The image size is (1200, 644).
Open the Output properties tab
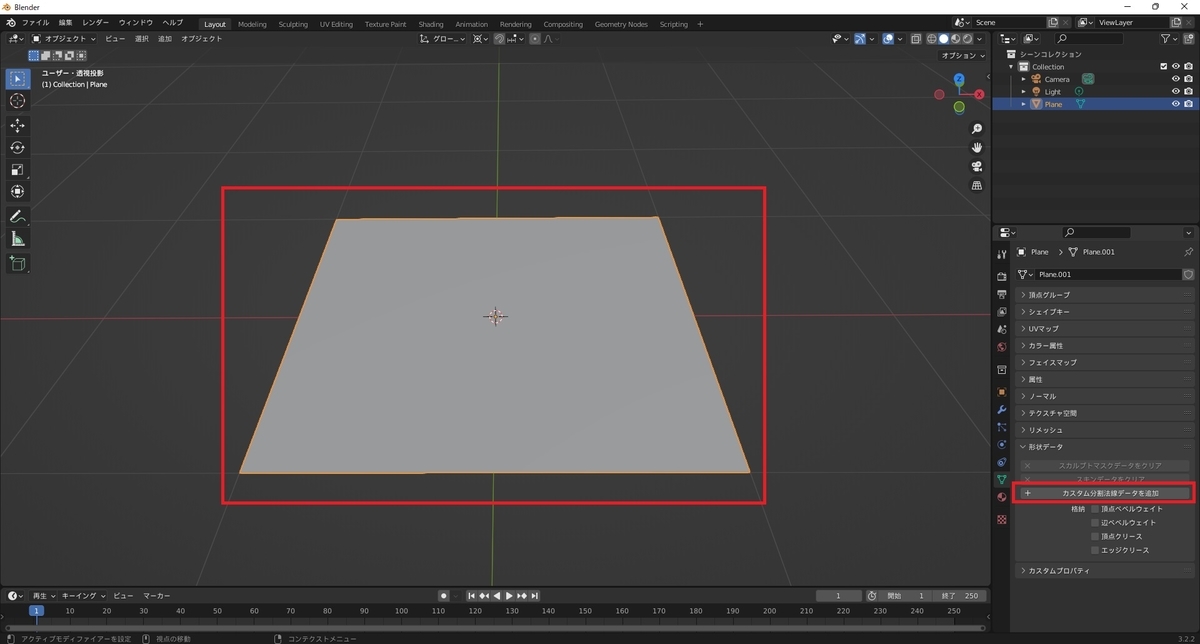coord(1002,295)
